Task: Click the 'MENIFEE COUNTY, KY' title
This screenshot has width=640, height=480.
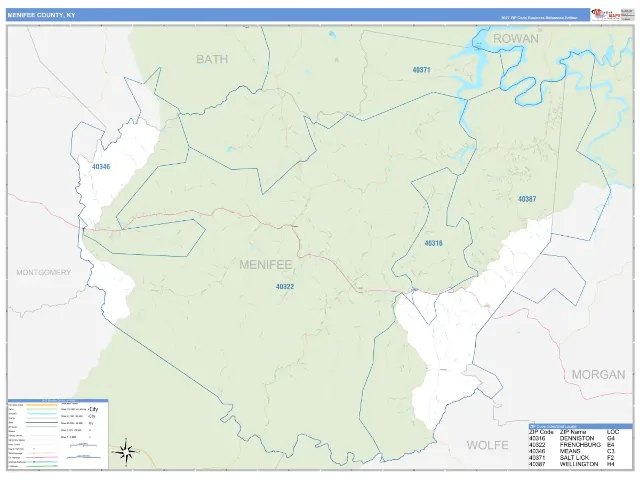Action: (x=41, y=15)
